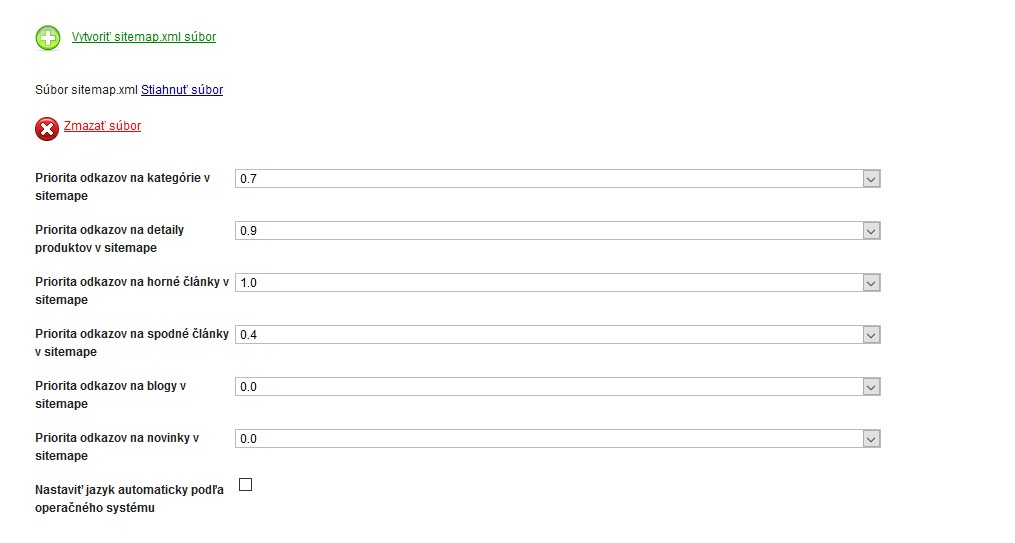Click the "Zmazať súbor" link
Viewport: 1015px width, 543px height.
tap(102, 126)
